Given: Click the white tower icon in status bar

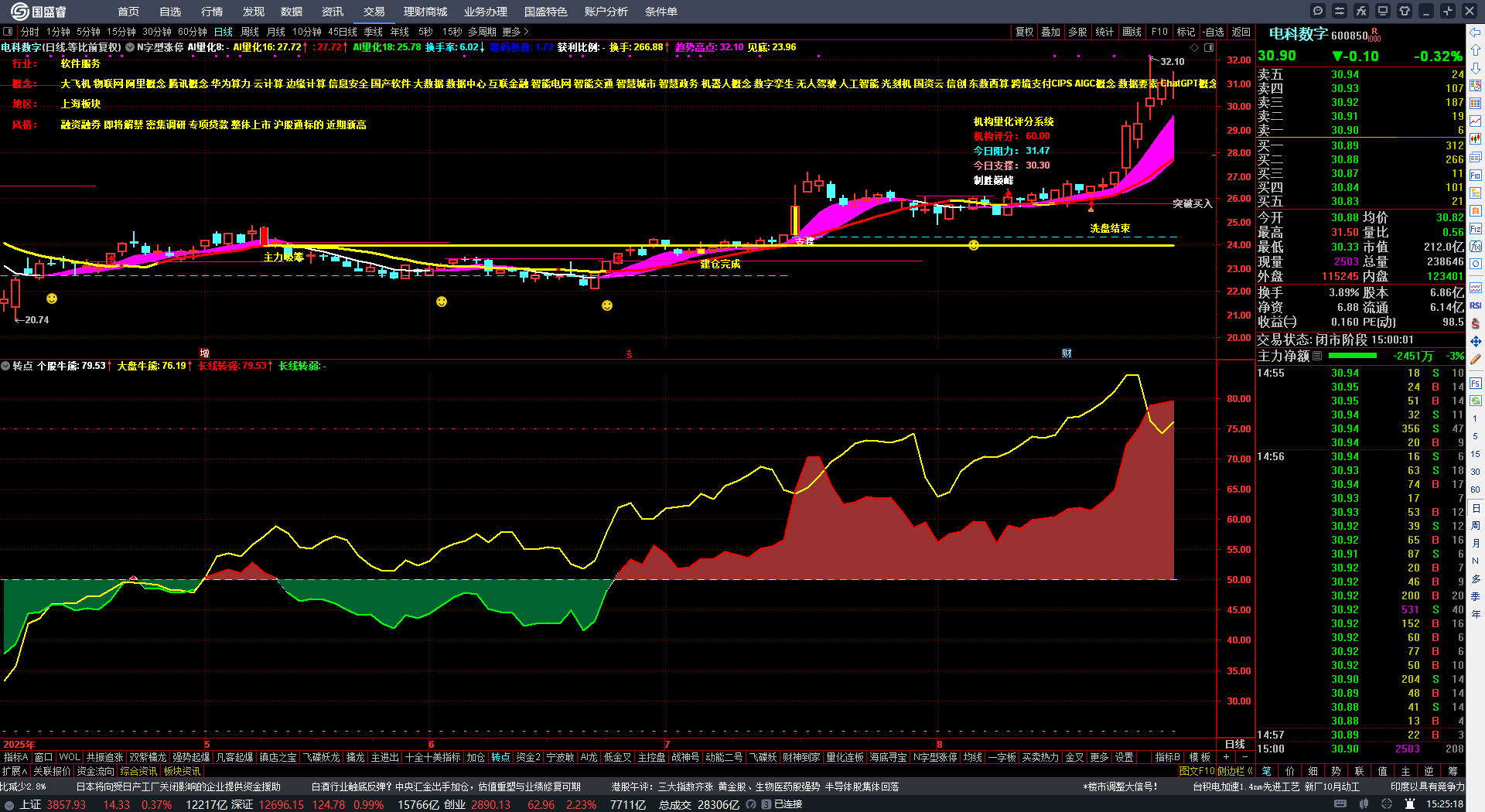Looking at the screenshot, I should (x=1408, y=804).
